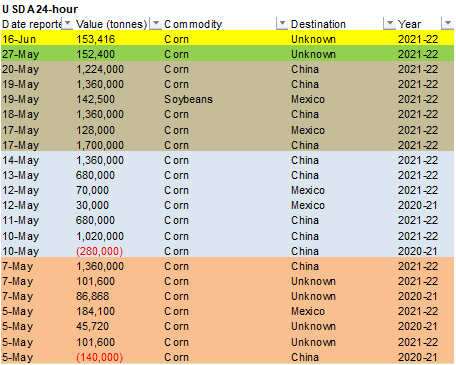Screen dimensions: 456x365
Task: Select the value 152,400
Action: point(96,54)
